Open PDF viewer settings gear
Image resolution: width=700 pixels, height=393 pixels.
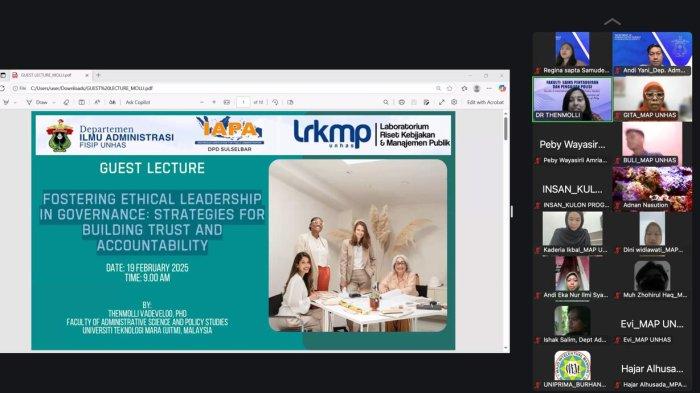click(x=454, y=102)
